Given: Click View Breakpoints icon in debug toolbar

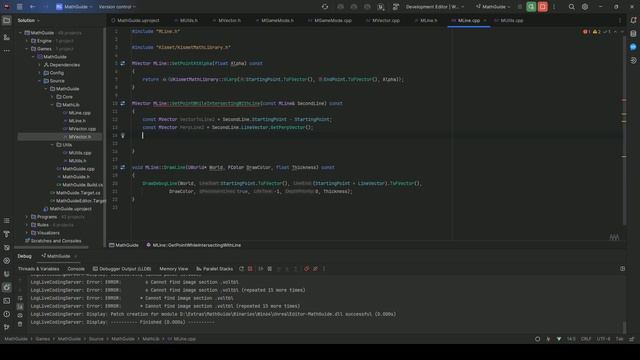Looking at the screenshot, I should pos(307,269).
